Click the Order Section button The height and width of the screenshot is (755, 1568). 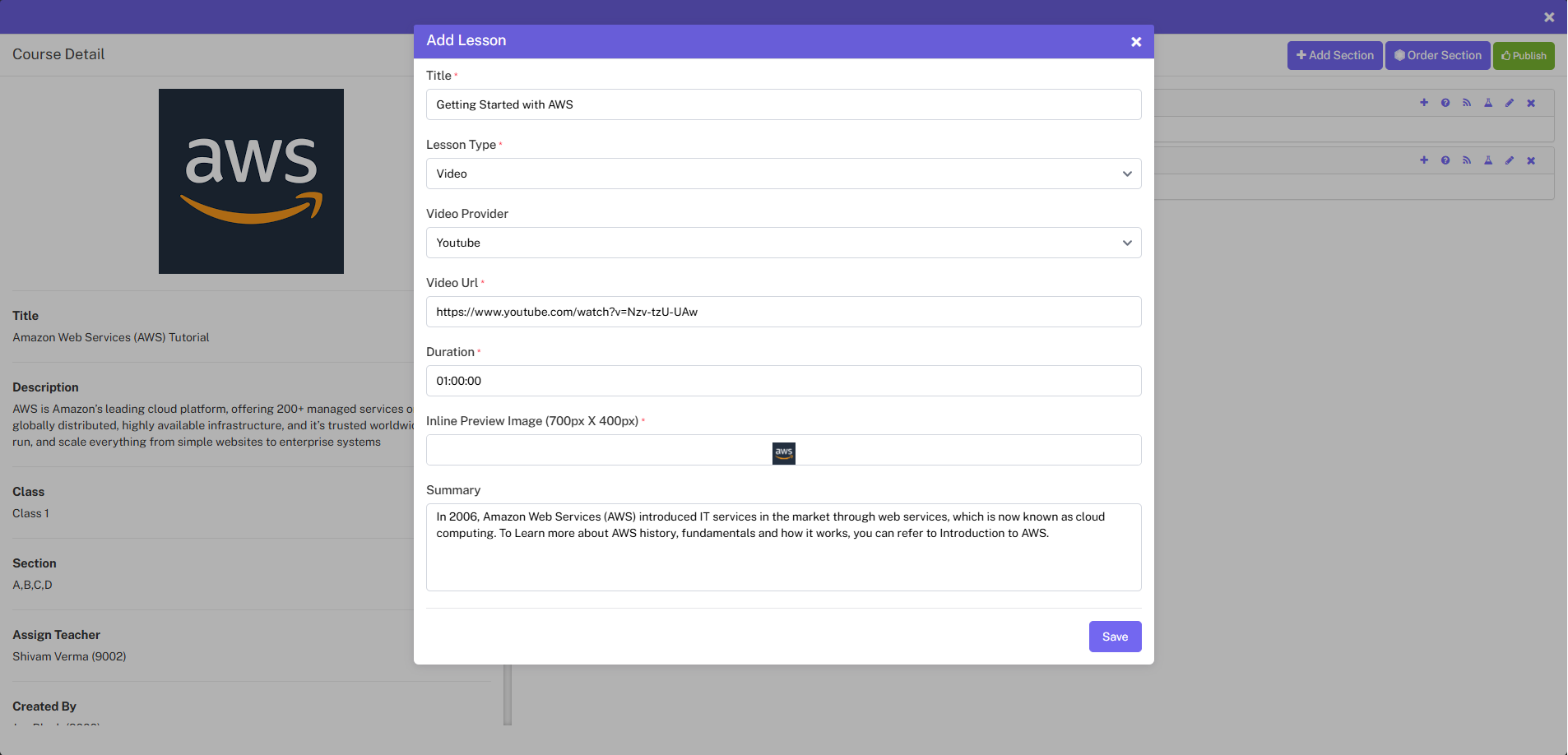click(x=1436, y=55)
